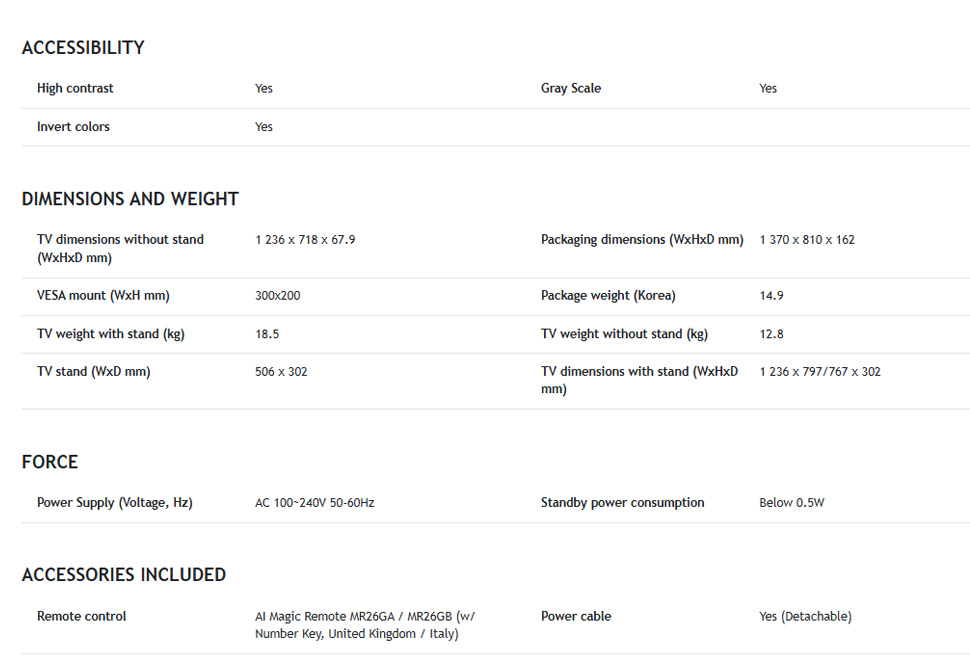Image resolution: width=970 pixels, height=670 pixels.
Task: Click the TV stand 506 x 302 value
Action: pyautogui.click(x=281, y=372)
